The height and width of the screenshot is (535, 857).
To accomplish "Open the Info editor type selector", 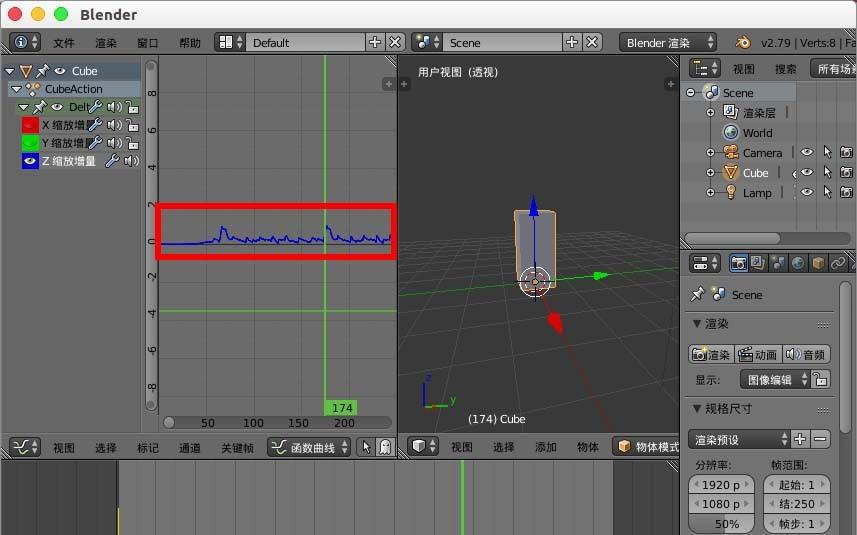I will click(25, 42).
